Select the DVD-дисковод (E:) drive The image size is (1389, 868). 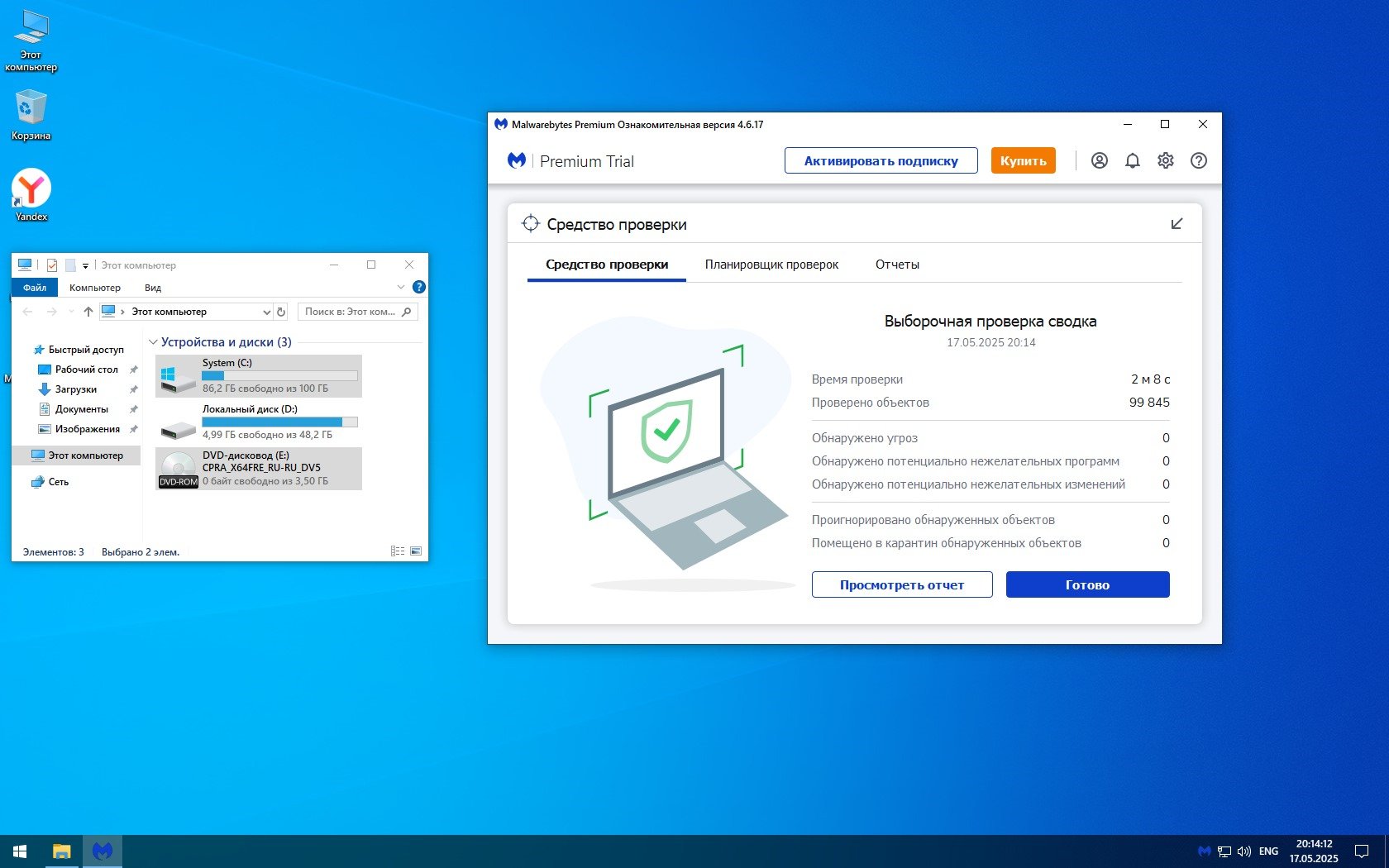pos(259,468)
